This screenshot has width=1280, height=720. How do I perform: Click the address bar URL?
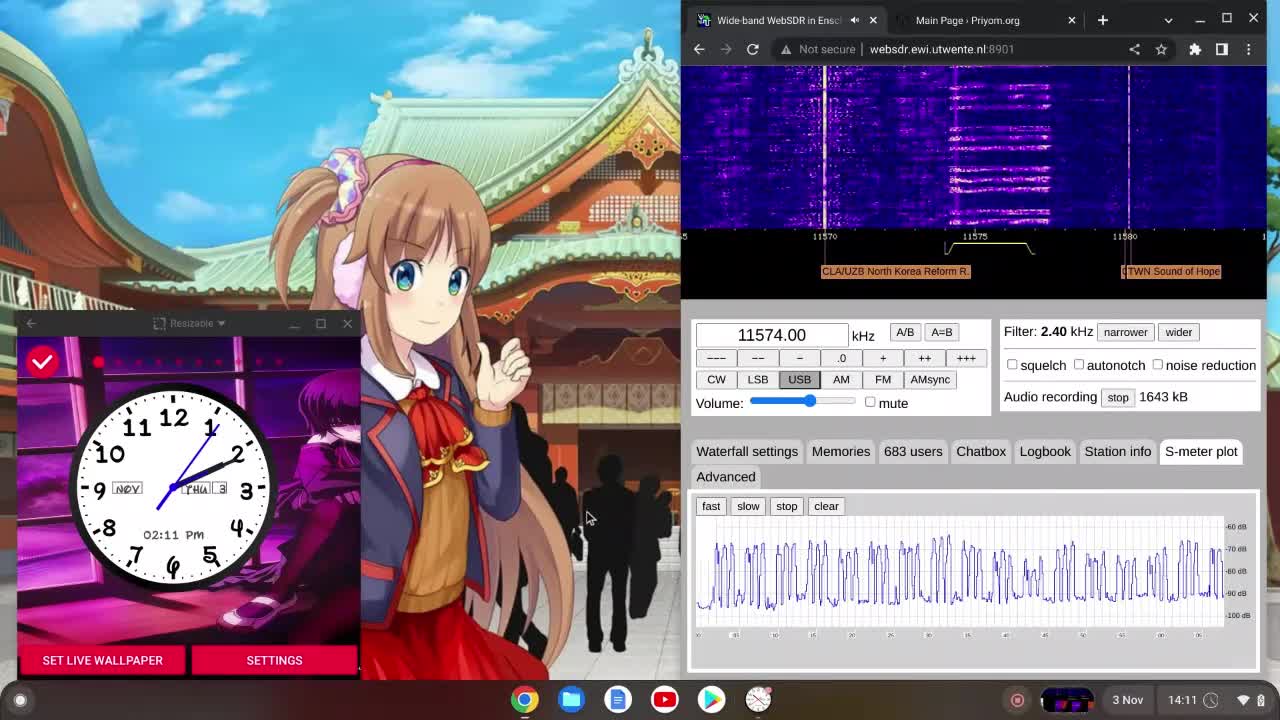pos(942,49)
